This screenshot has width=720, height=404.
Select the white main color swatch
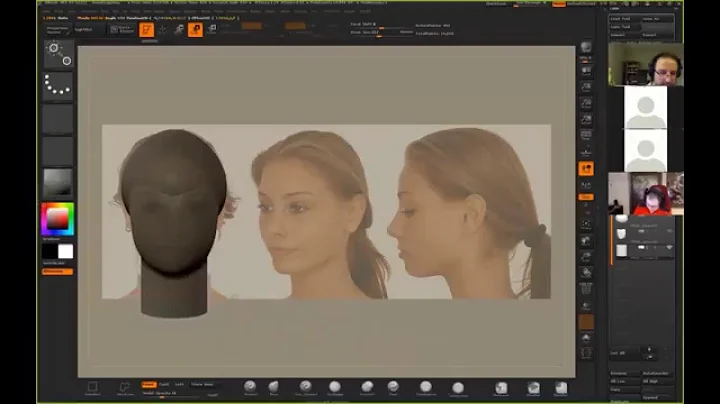(65, 252)
